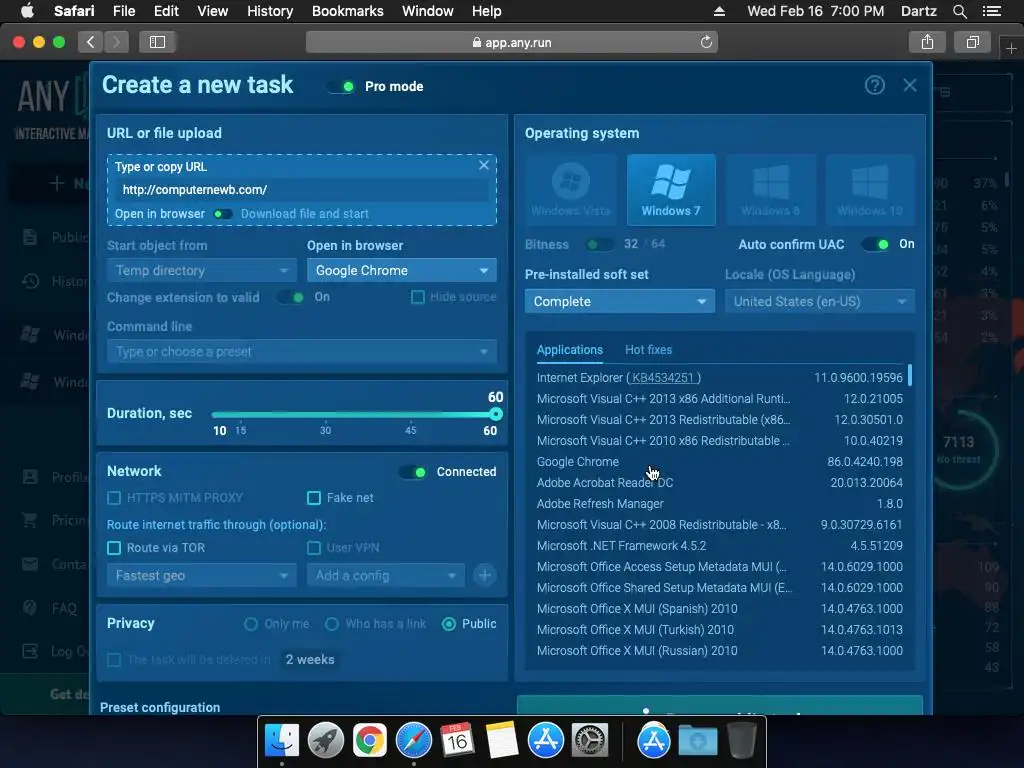Switch to the Hot fixes tab
The height and width of the screenshot is (768, 1024).
648,350
